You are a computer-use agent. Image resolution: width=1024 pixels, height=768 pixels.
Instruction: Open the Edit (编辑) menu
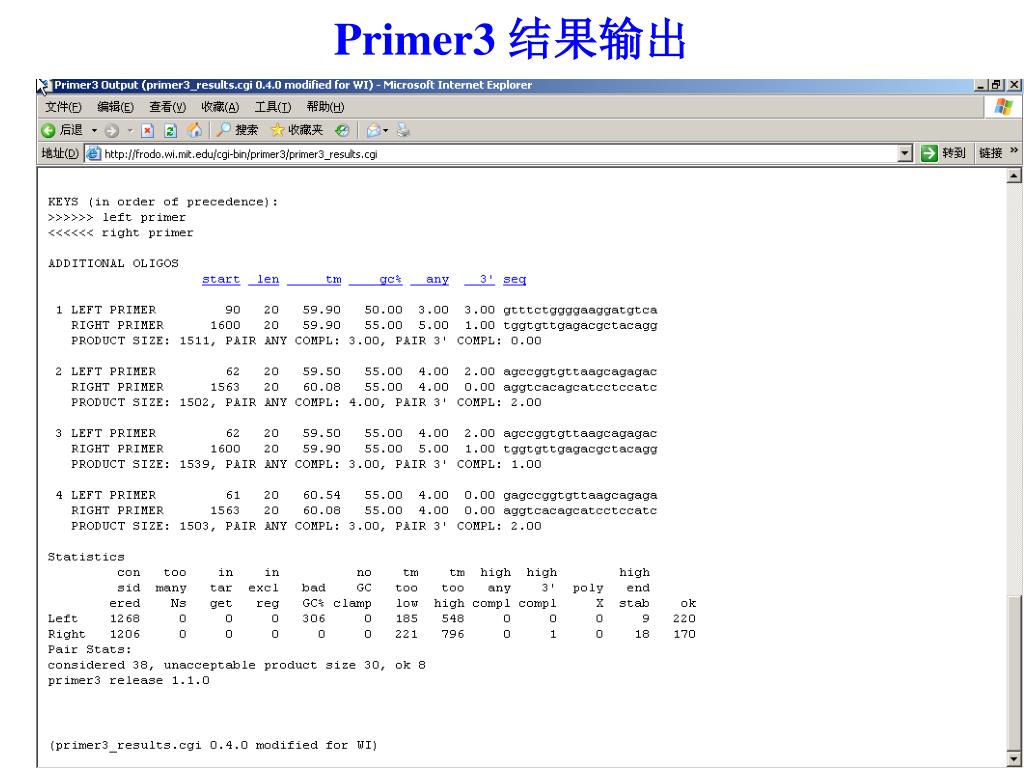(x=116, y=107)
